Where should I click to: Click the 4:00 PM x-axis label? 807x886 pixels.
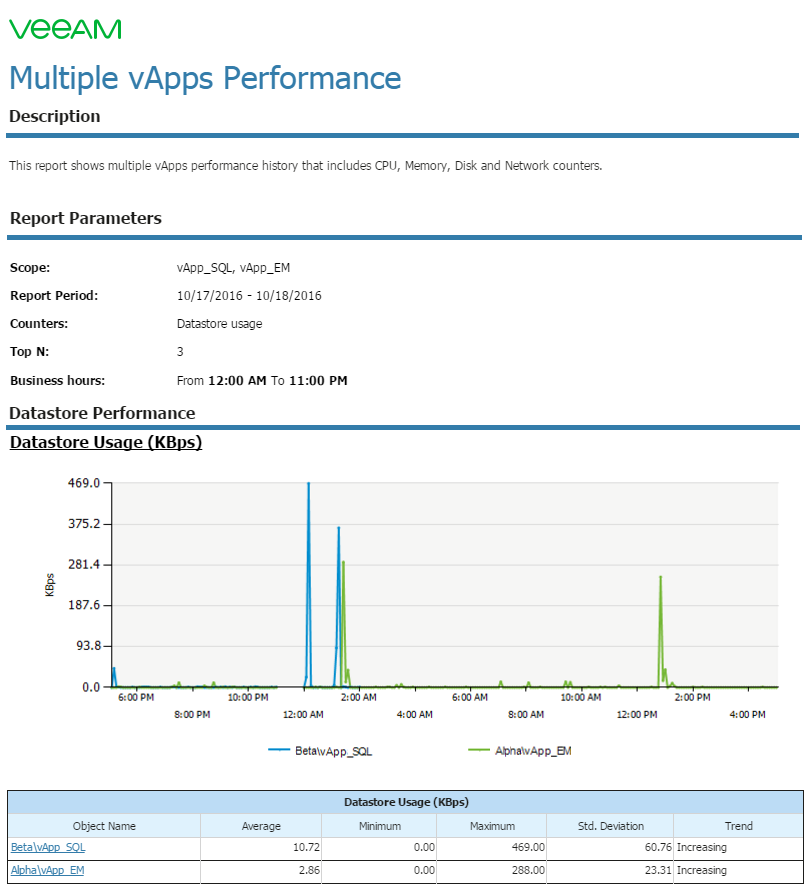(x=748, y=715)
